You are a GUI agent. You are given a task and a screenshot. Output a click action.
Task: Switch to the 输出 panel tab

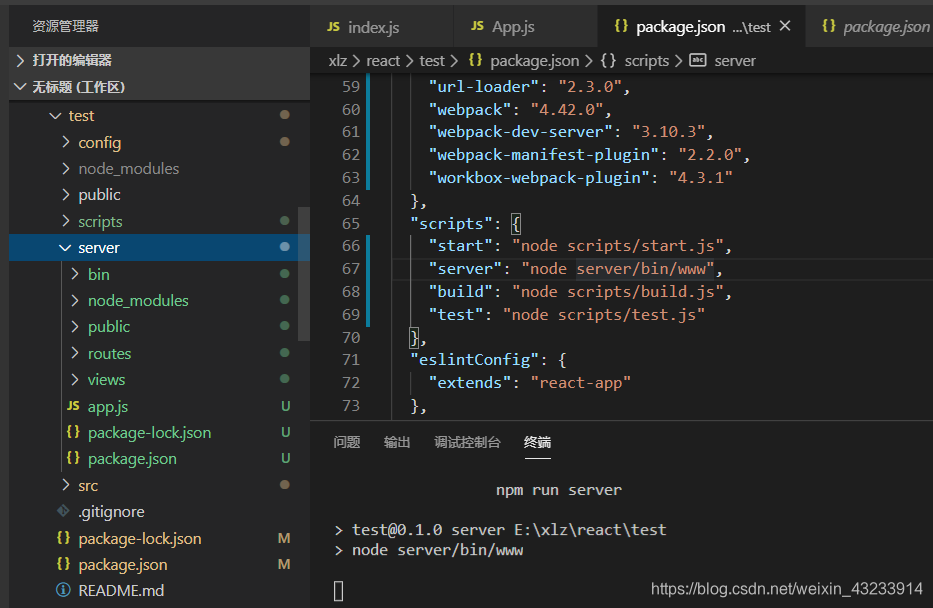pos(397,442)
